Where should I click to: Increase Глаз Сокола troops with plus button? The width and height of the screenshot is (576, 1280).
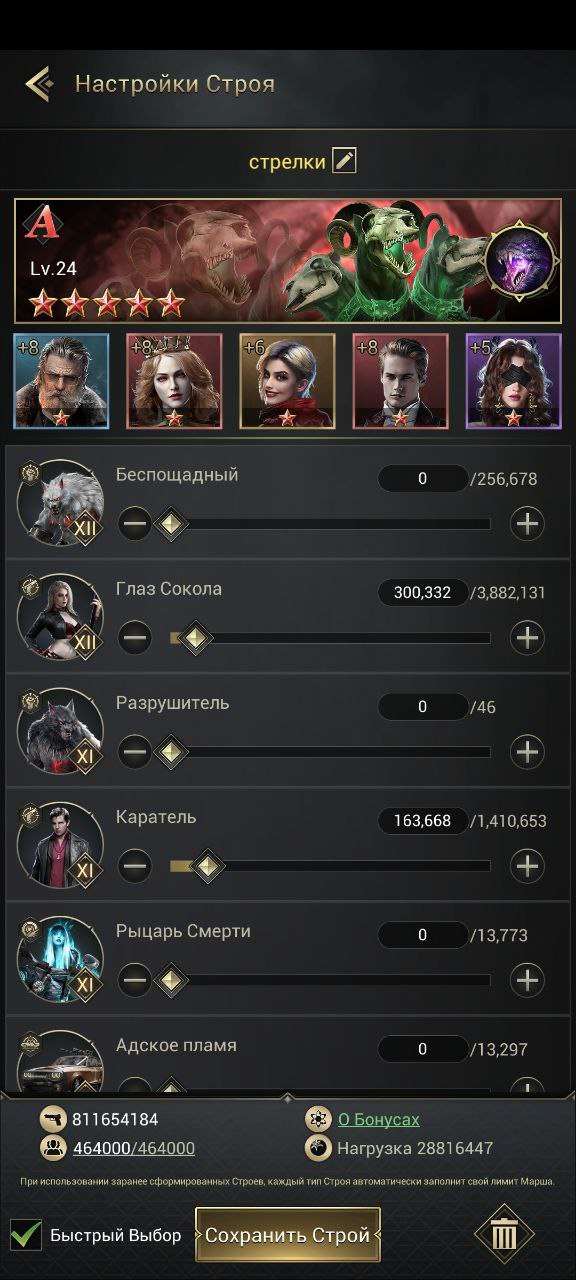click(x=527, y=637)
